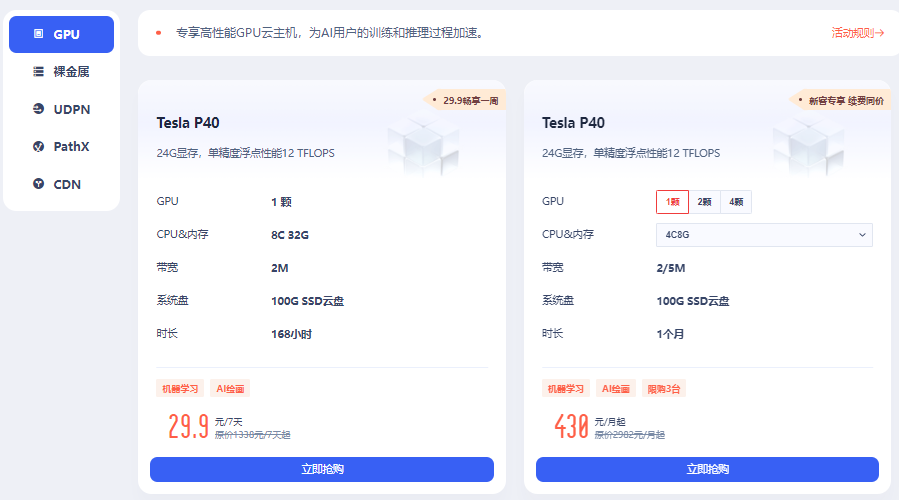This screenshot has width=899, height=500.
Task: Click AI绘画 tag in 29.9 card
Action: pyautogui.click(x=230, y=389)
